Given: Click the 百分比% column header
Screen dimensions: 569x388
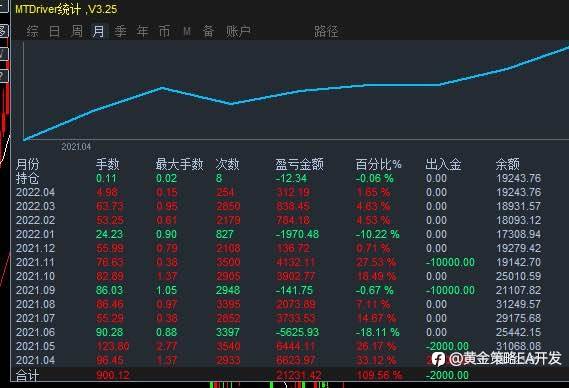Looking at the screenshot, I should 378,164.
